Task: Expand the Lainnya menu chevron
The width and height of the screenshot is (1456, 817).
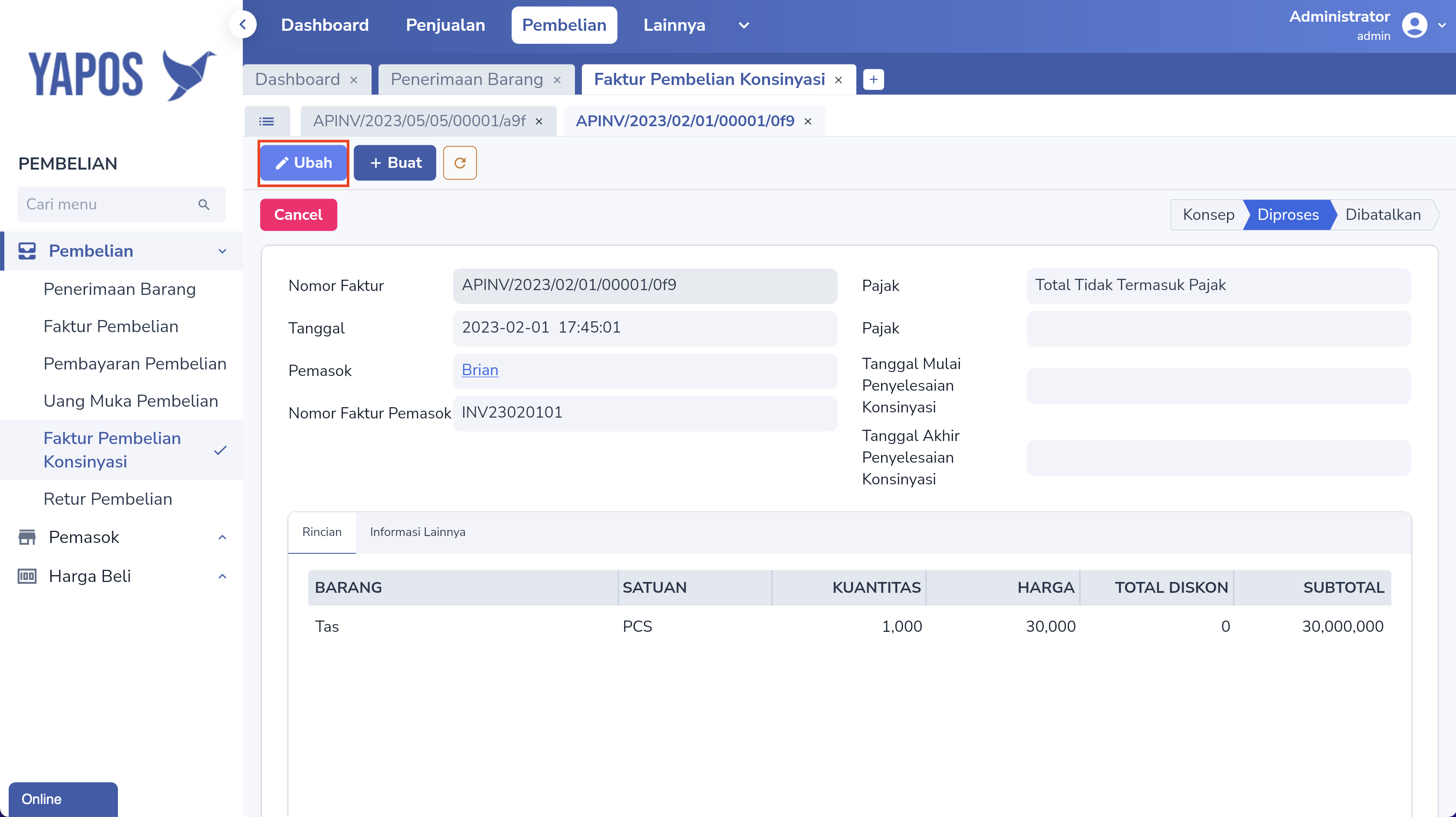Action: 744,26
